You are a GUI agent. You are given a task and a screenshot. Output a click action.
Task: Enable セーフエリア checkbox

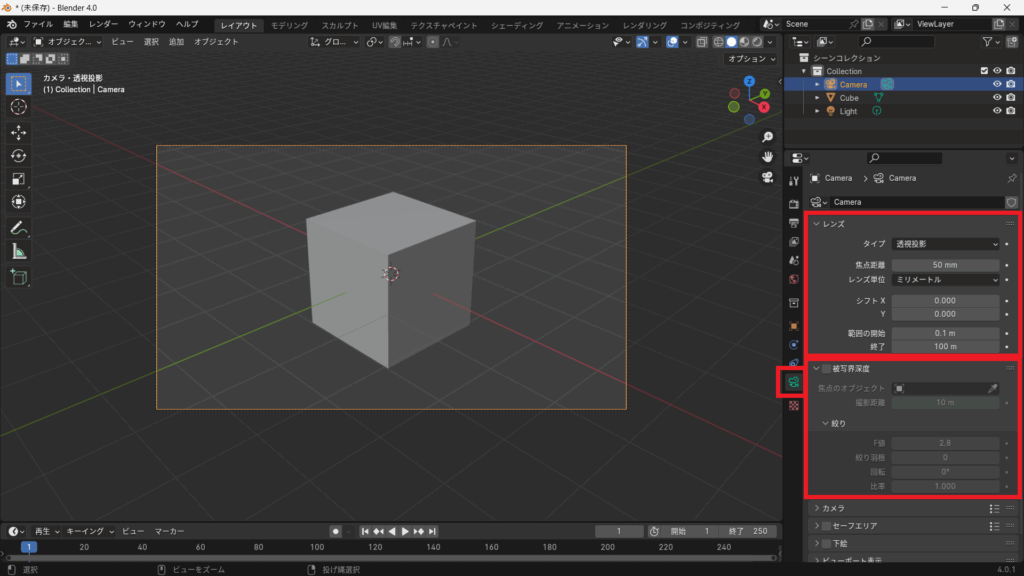point(826,526)
